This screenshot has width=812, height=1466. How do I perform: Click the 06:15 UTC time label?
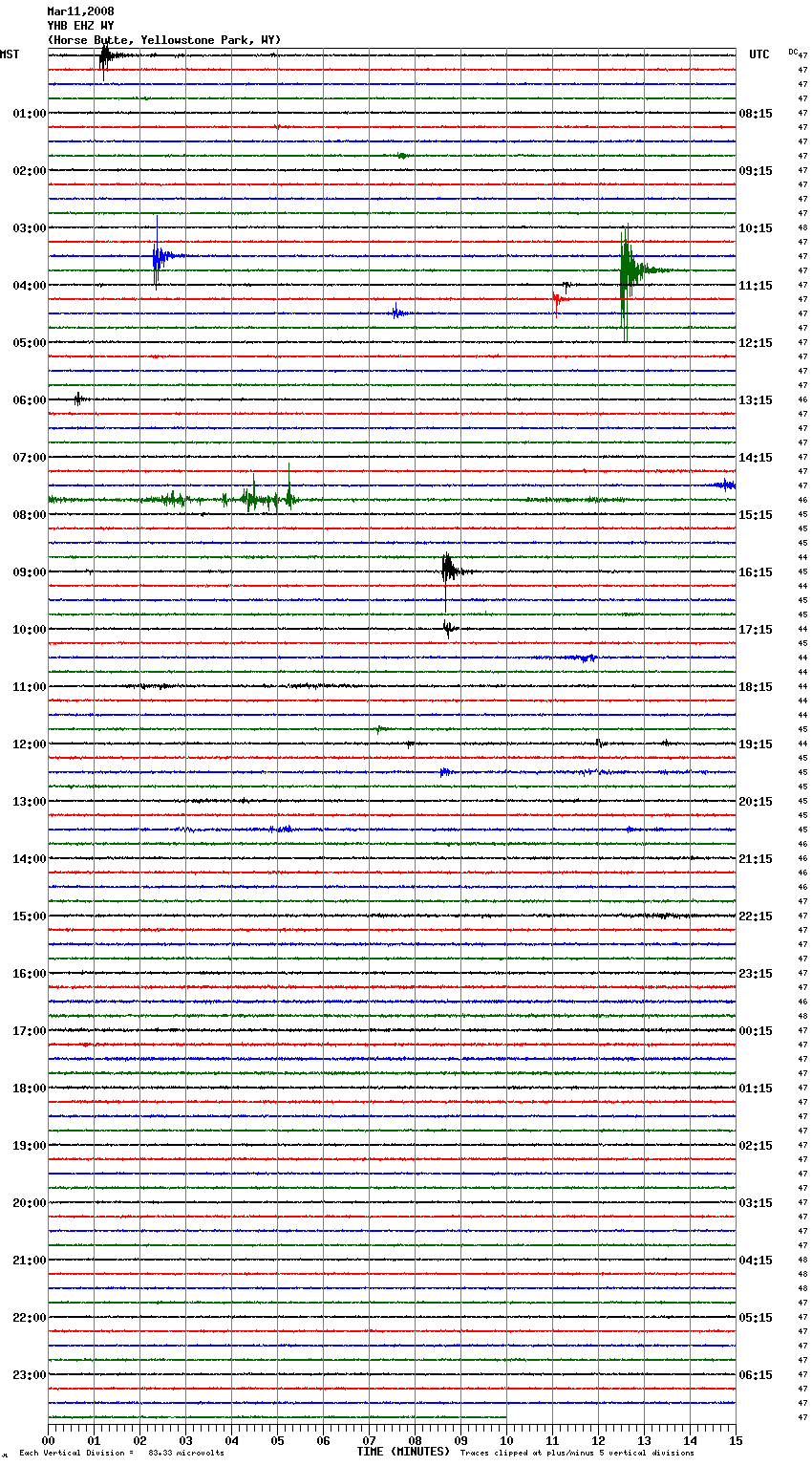pyautogui.click(x=756, y=1375)
